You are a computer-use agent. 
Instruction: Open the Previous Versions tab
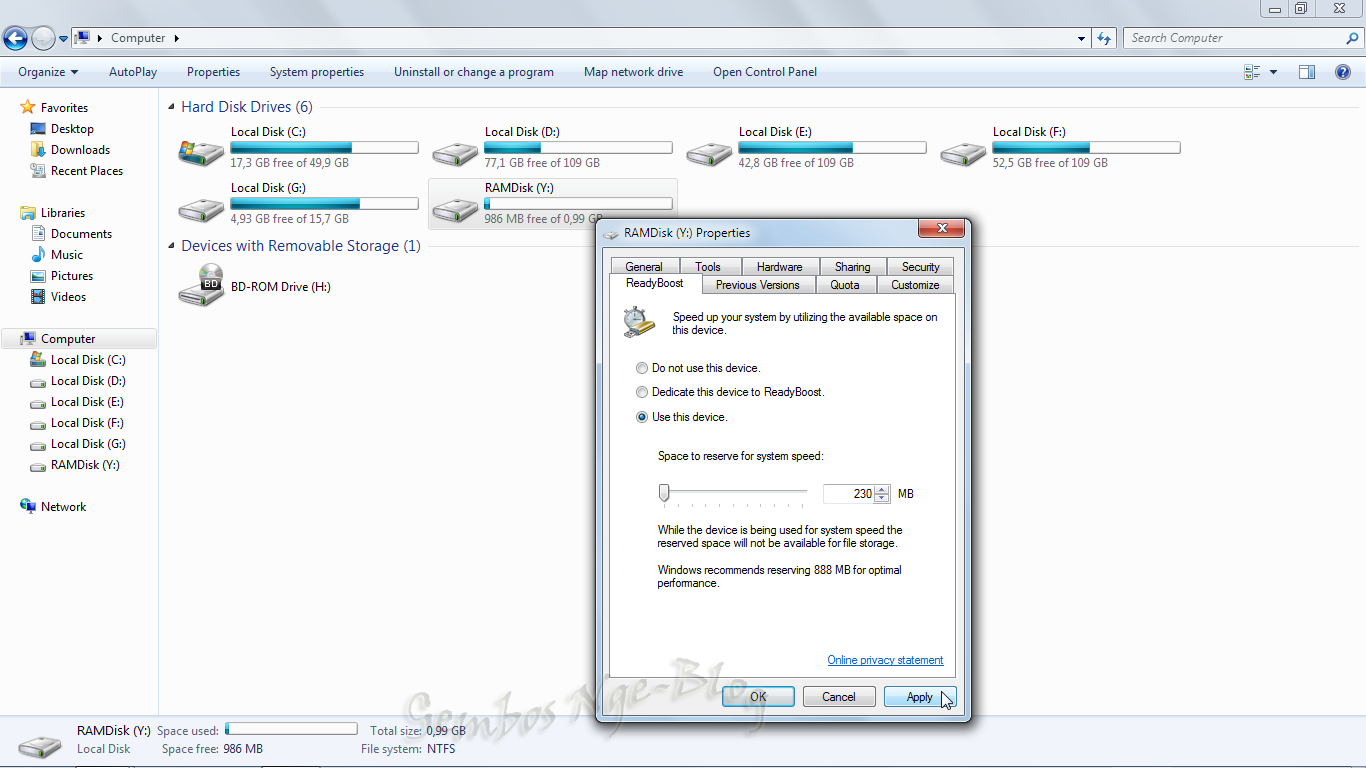[758, 285]
